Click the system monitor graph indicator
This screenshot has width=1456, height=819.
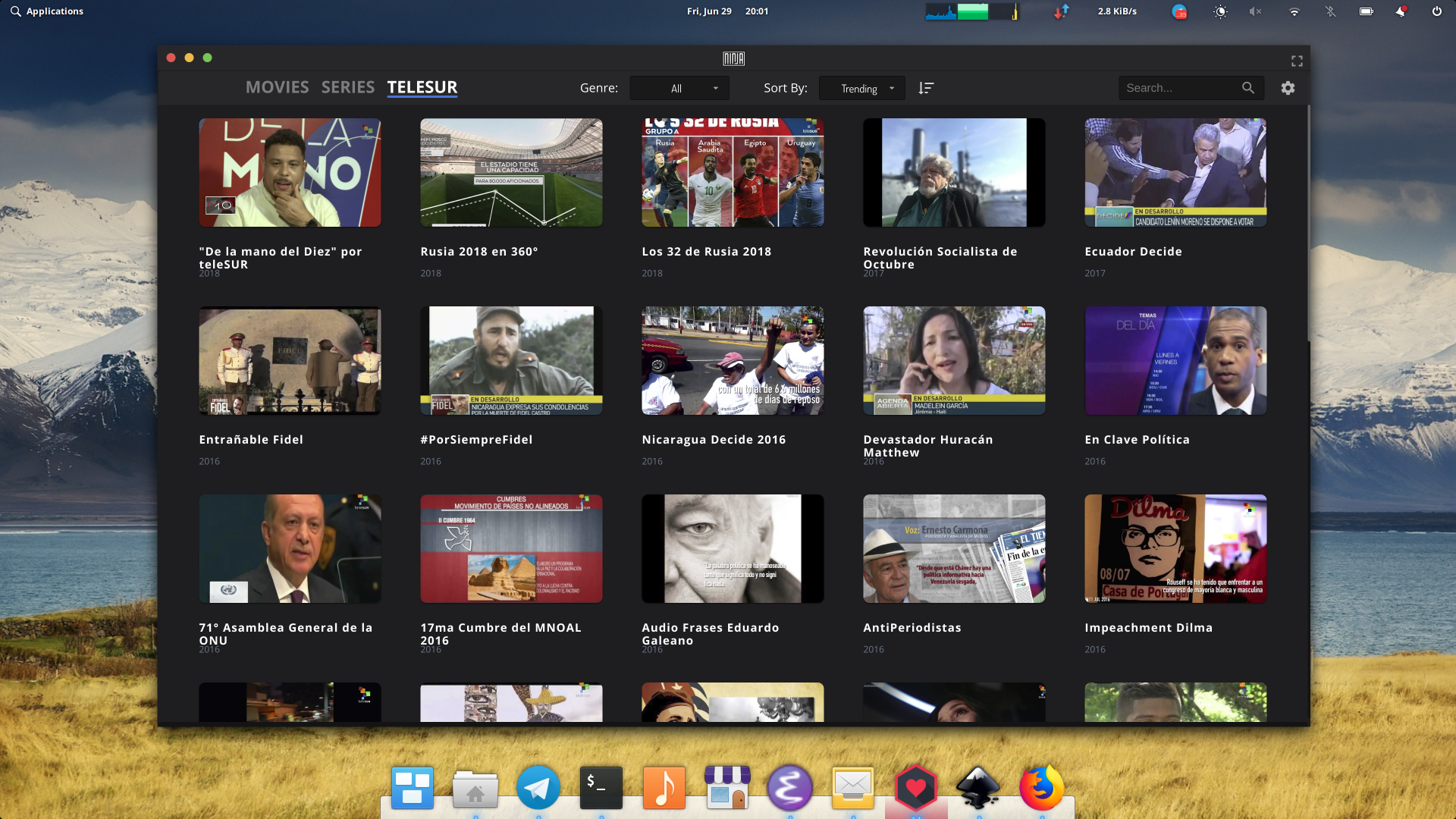972,11
